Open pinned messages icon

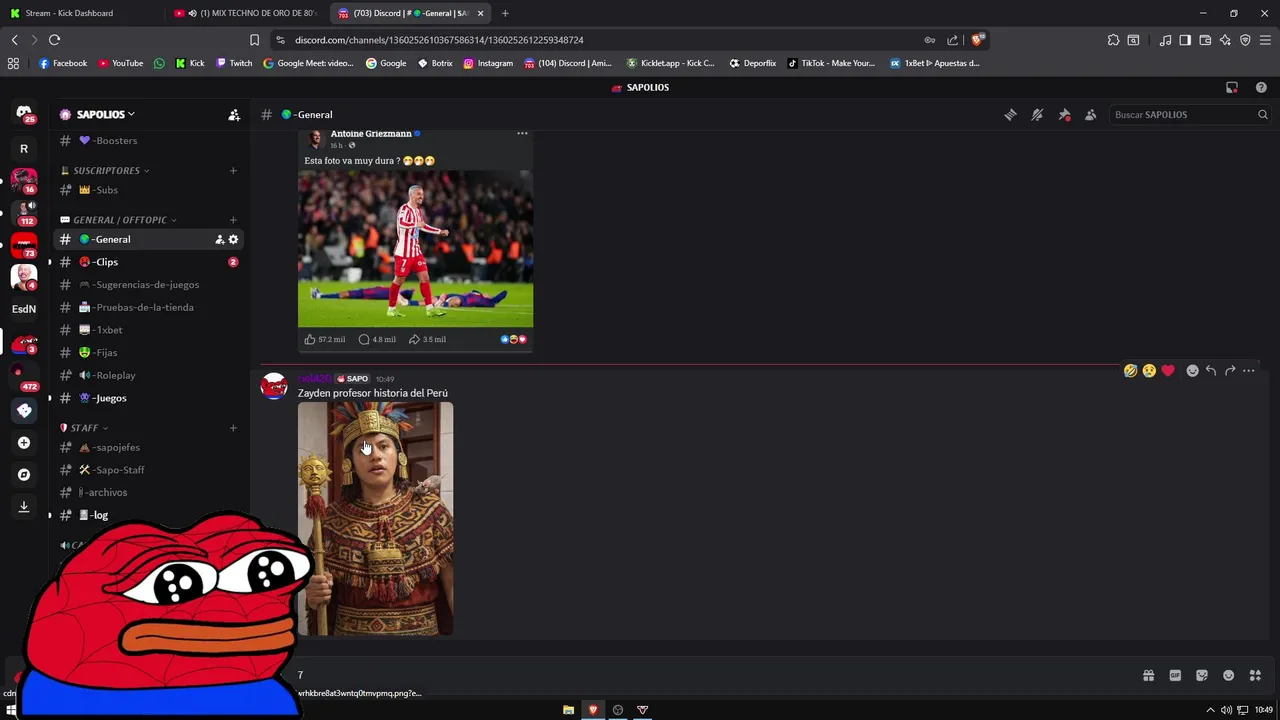click(x=1064, y=115)
